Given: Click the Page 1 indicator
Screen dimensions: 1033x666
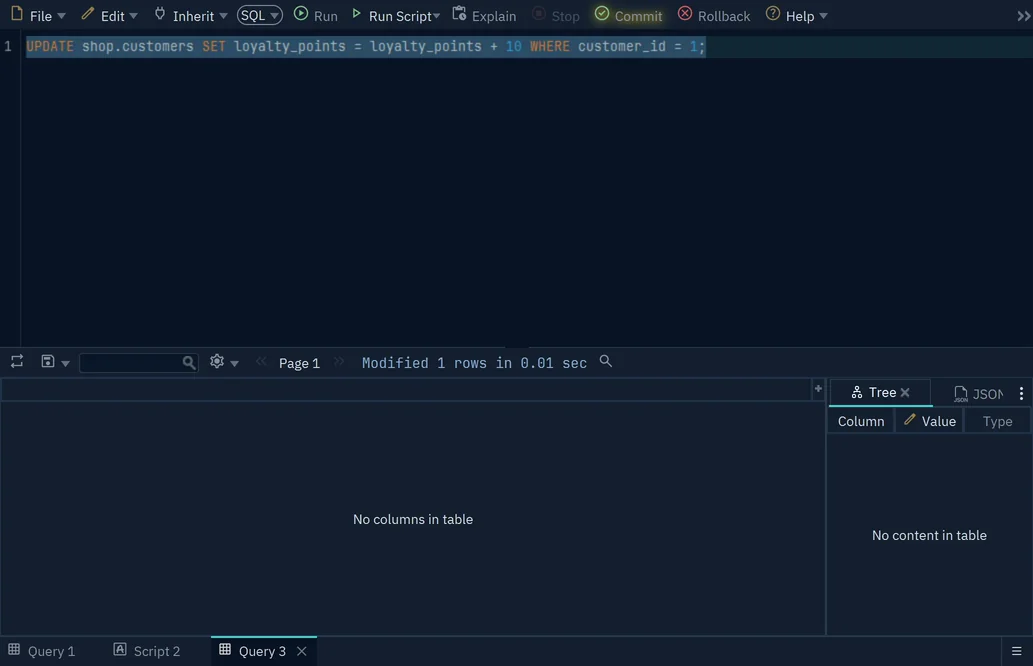Looking at the screenshot, I should [299, 363].
